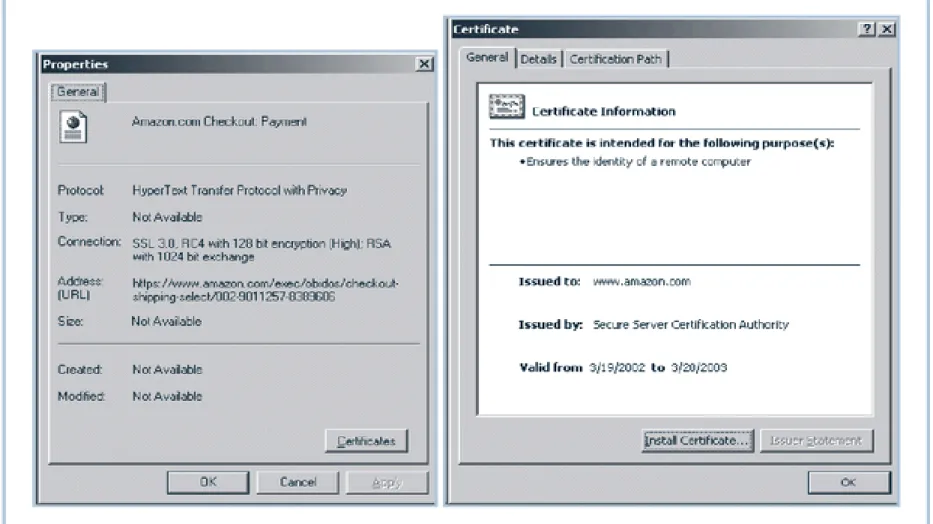
Task: Click the Apply button in Properties
Action: tap(387, 482)
